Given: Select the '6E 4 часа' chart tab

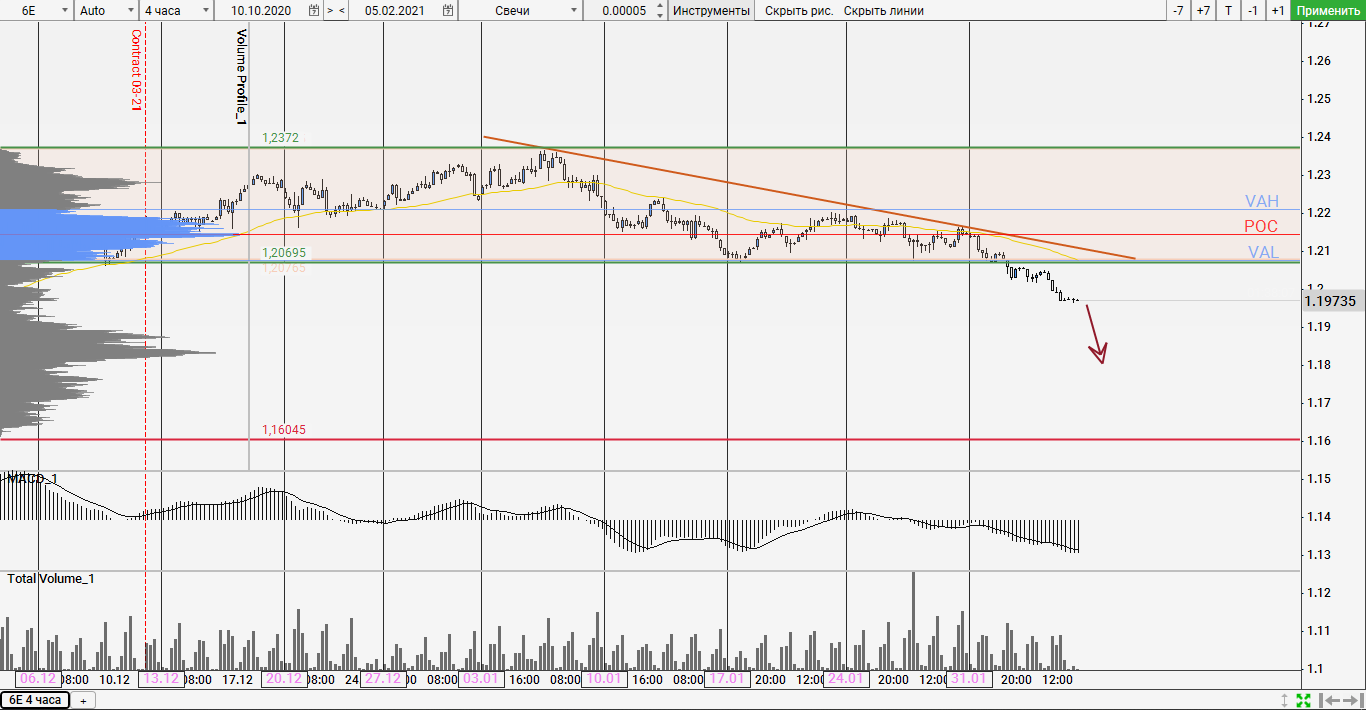Looking at the screenshot, I should point(35,700).
